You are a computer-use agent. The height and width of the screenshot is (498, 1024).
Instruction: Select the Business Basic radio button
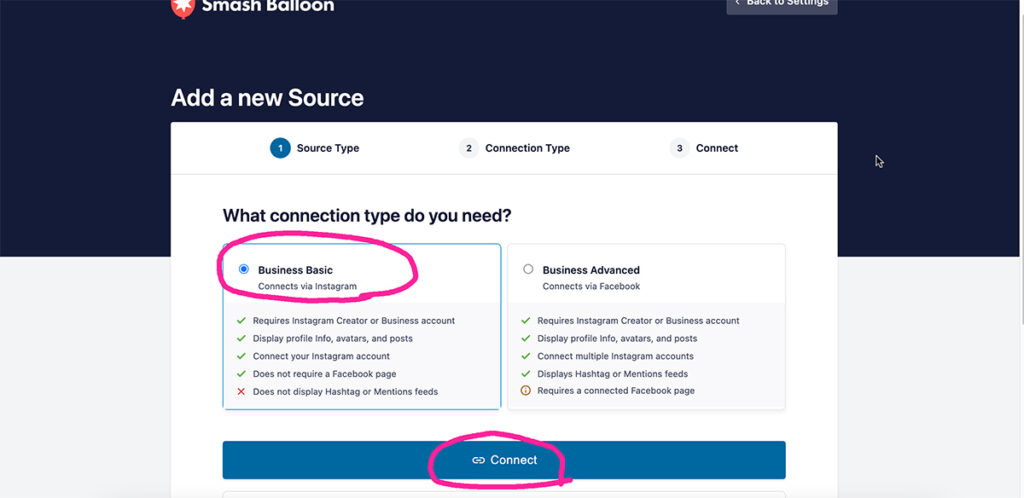pyautogui.click(x=243, y=269)
